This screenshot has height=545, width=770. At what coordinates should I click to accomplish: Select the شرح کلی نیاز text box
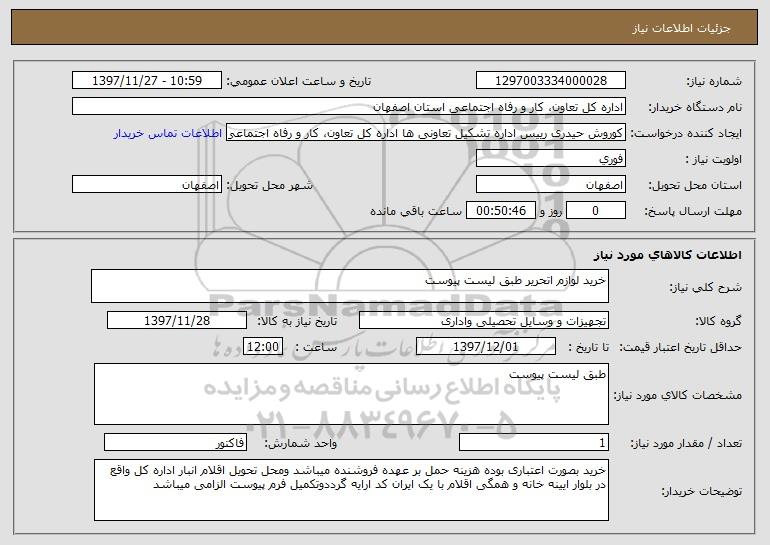coord(350,286)
